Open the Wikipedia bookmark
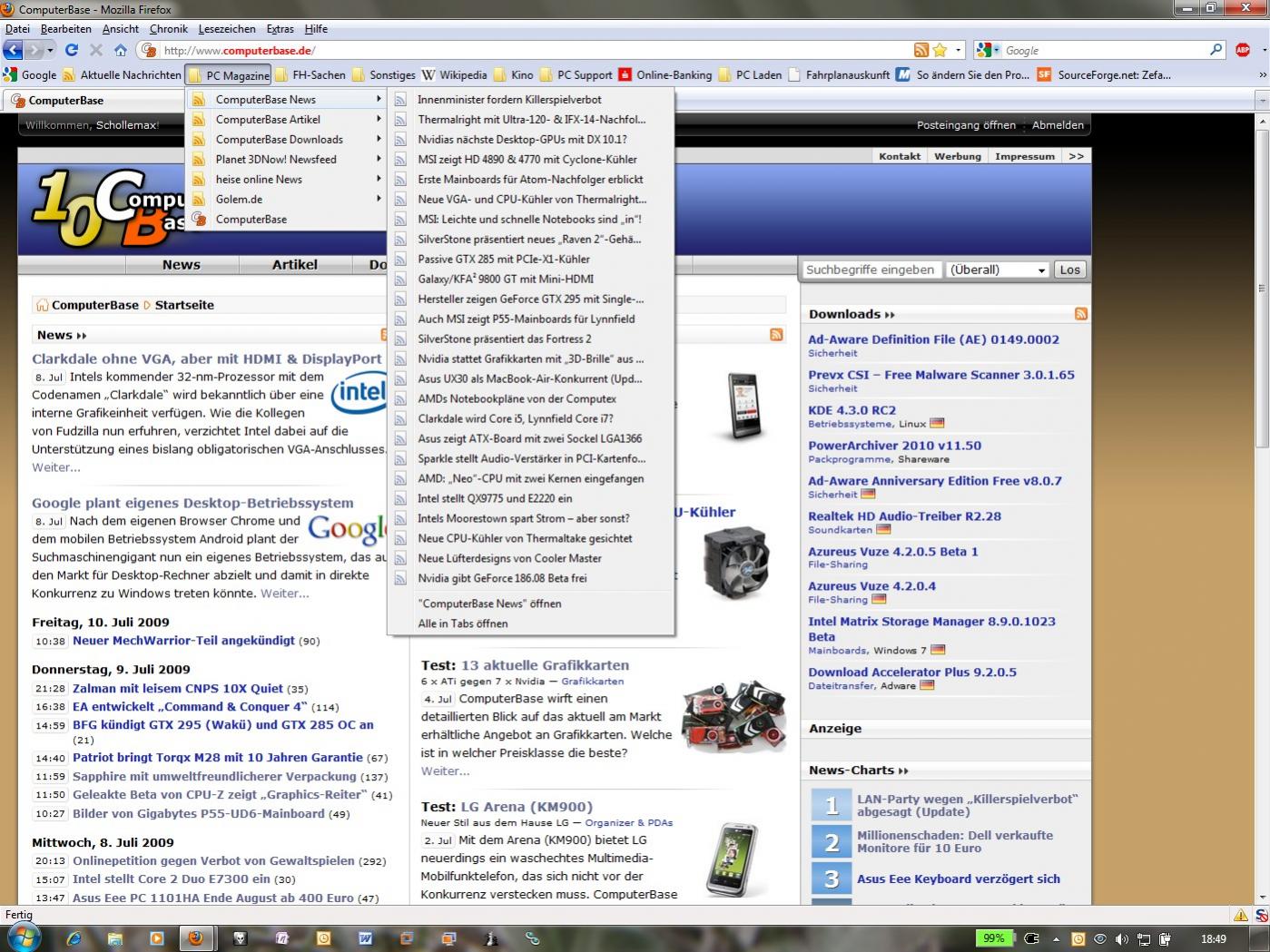 (455, 74)
